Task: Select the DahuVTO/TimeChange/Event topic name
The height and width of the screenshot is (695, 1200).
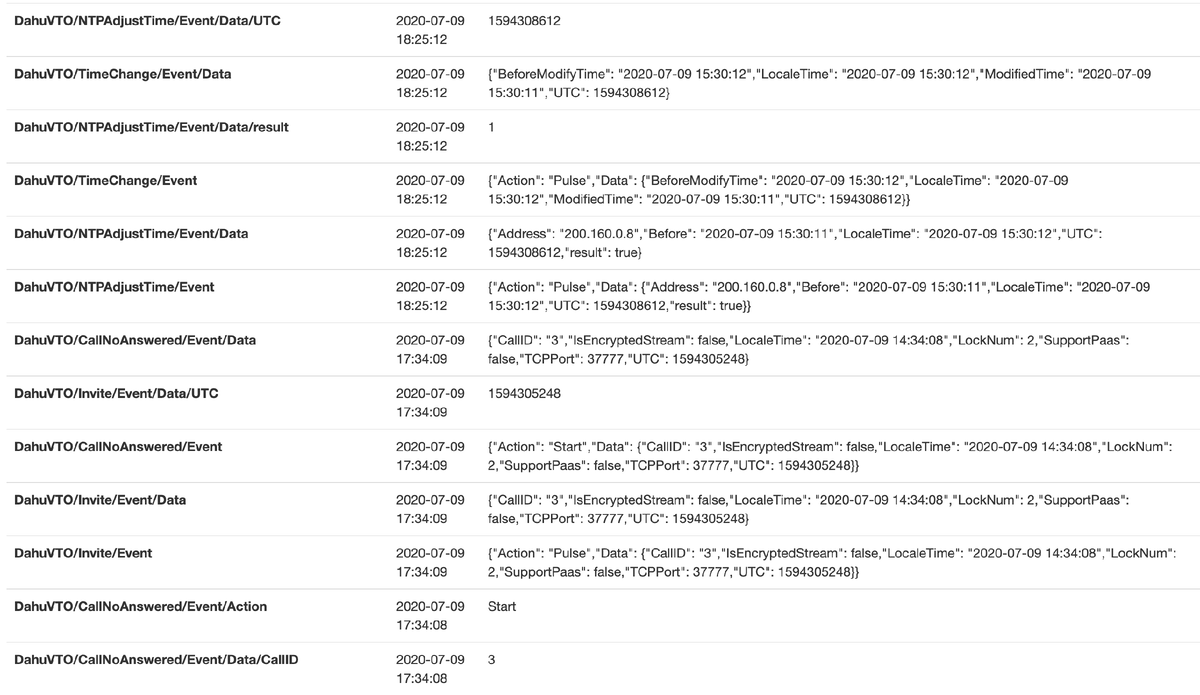Action: (x=105, y=181)
